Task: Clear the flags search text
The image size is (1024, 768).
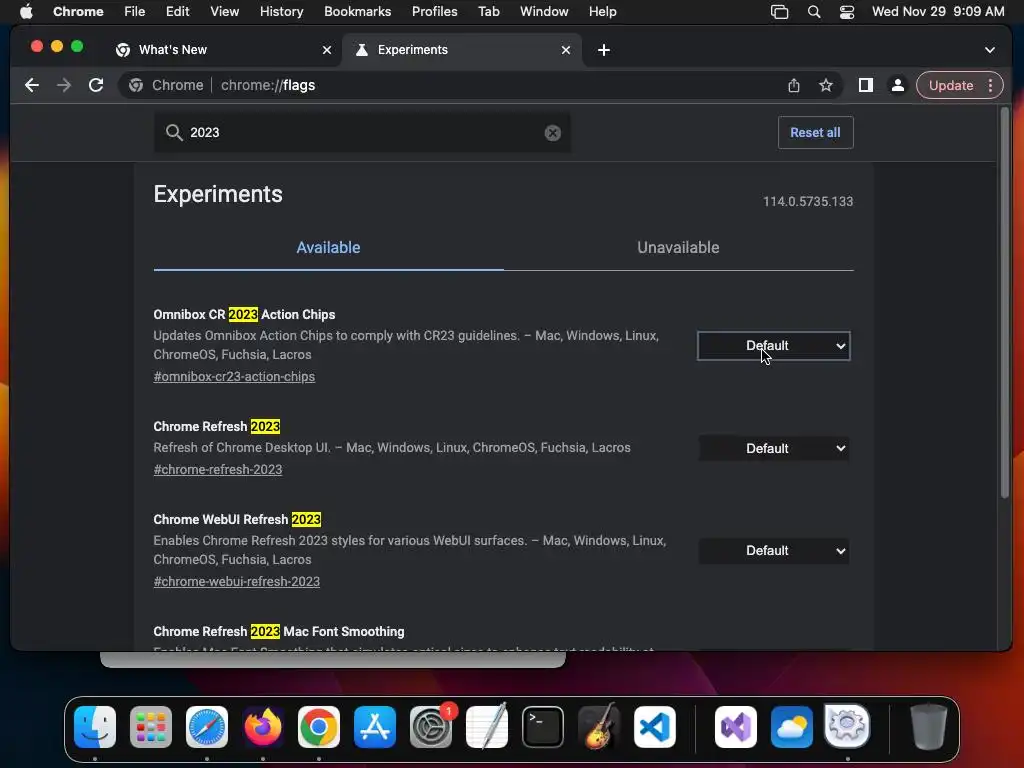Action: point(552,133)
